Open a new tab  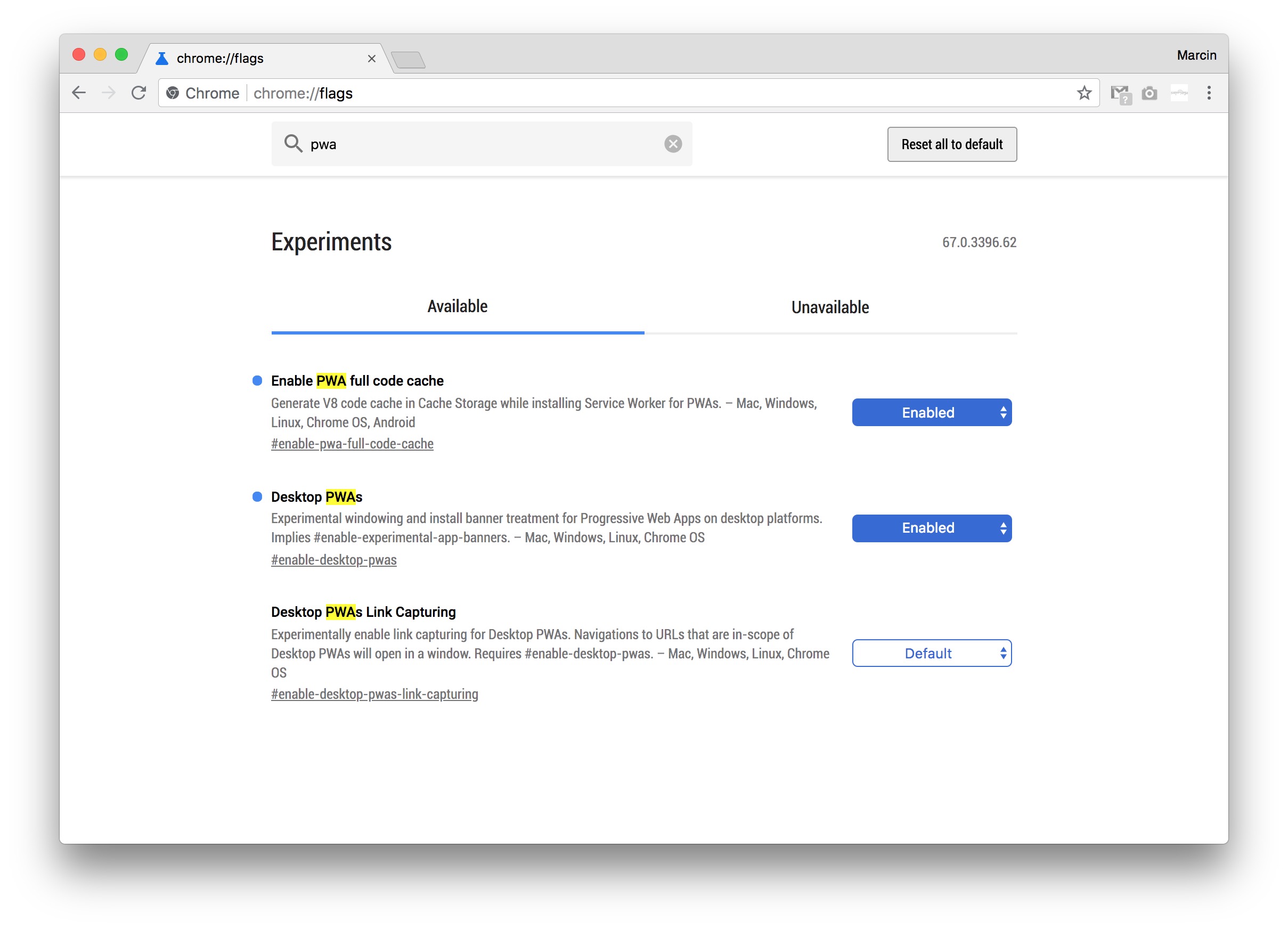pyautogui.click(x=409, y=60)
